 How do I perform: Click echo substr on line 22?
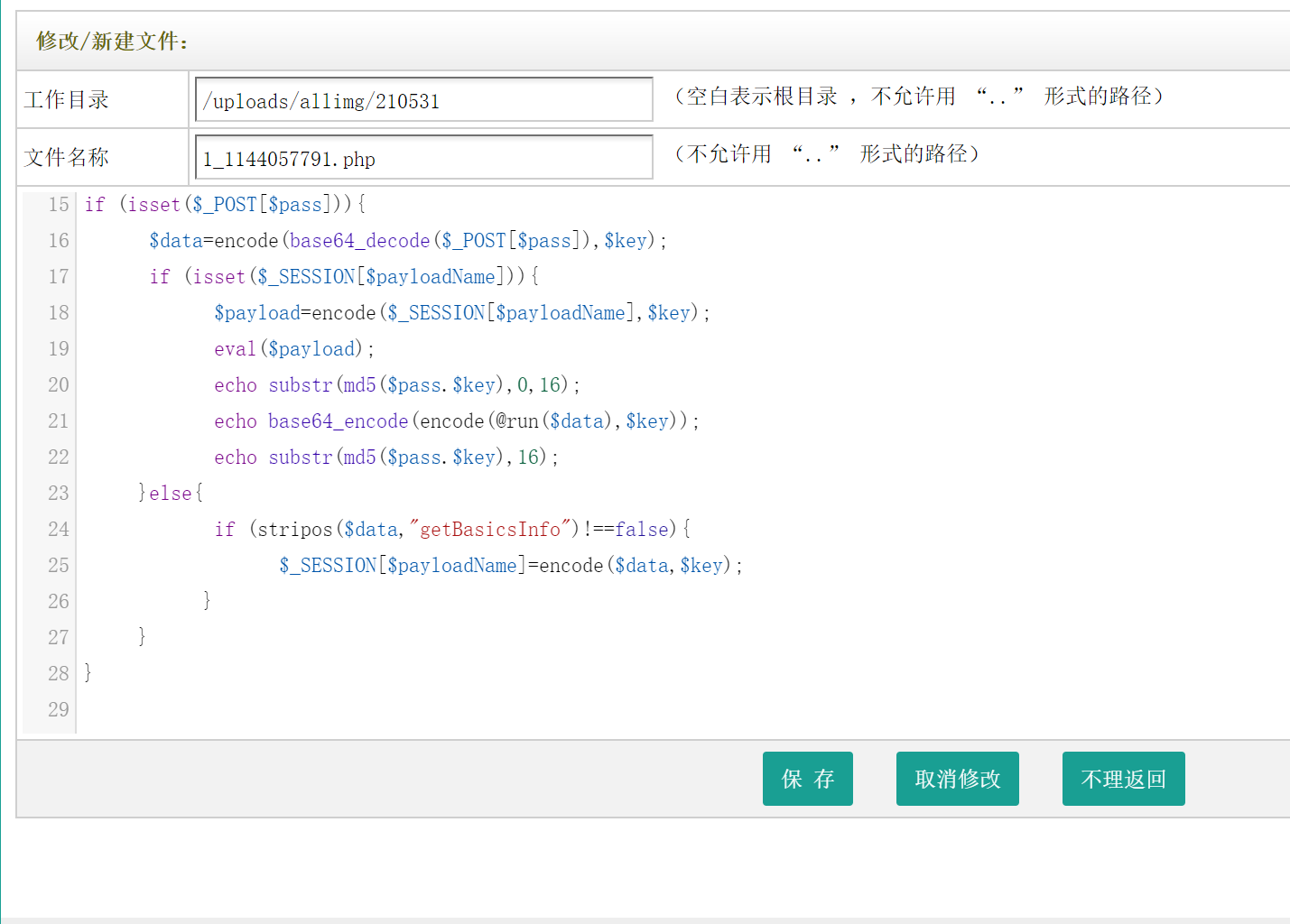tap(386, 457)
